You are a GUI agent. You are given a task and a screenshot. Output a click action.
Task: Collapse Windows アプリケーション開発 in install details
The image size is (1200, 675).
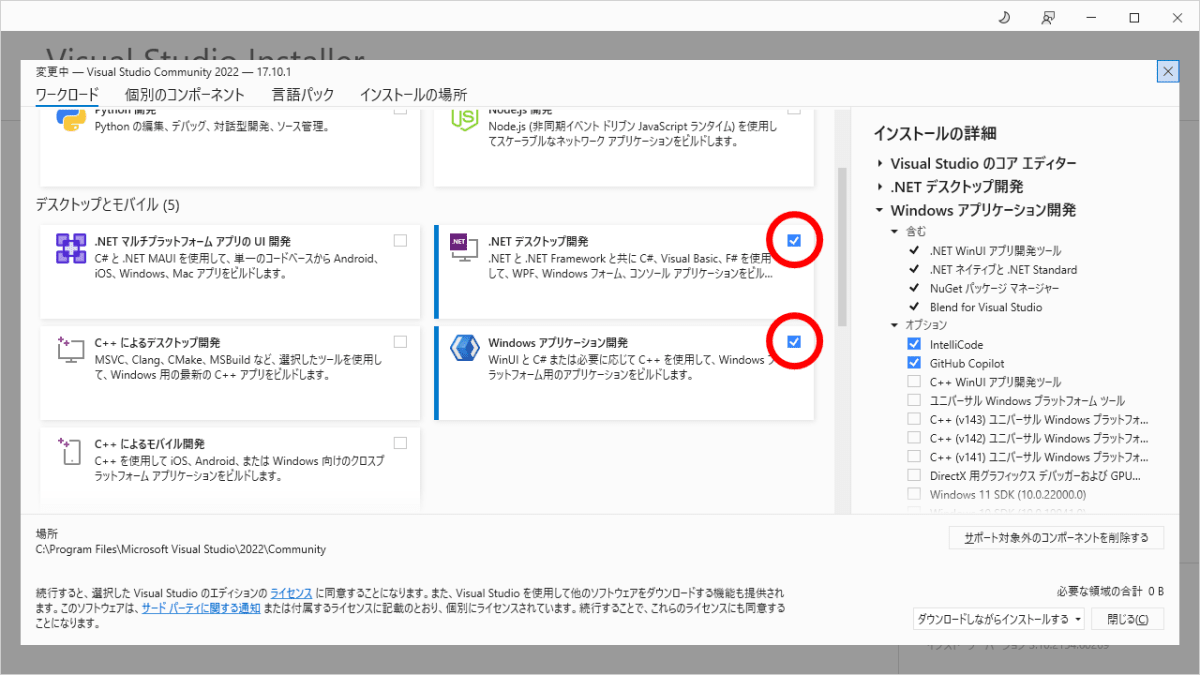tap(880, 211)
